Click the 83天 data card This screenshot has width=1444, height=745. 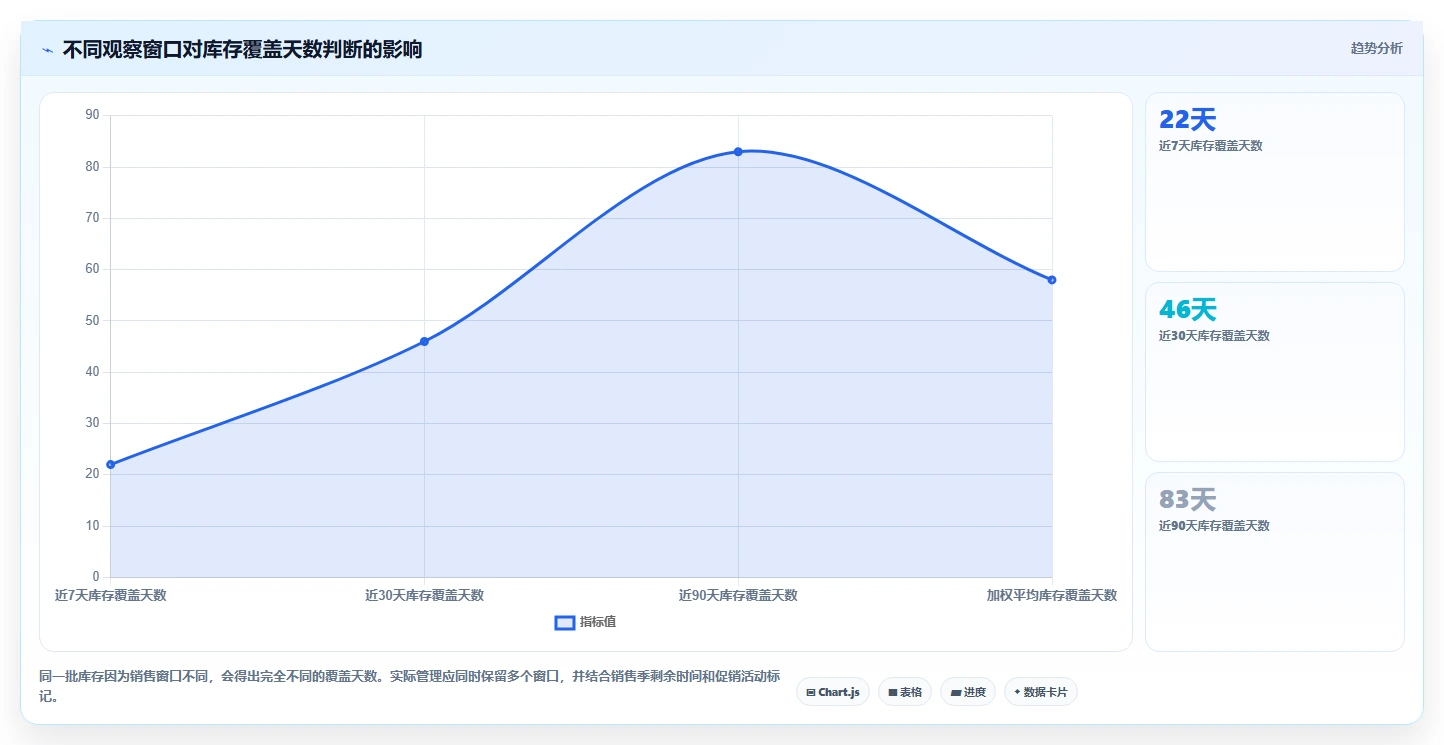pyautogui.click(x=1274, y=562)
